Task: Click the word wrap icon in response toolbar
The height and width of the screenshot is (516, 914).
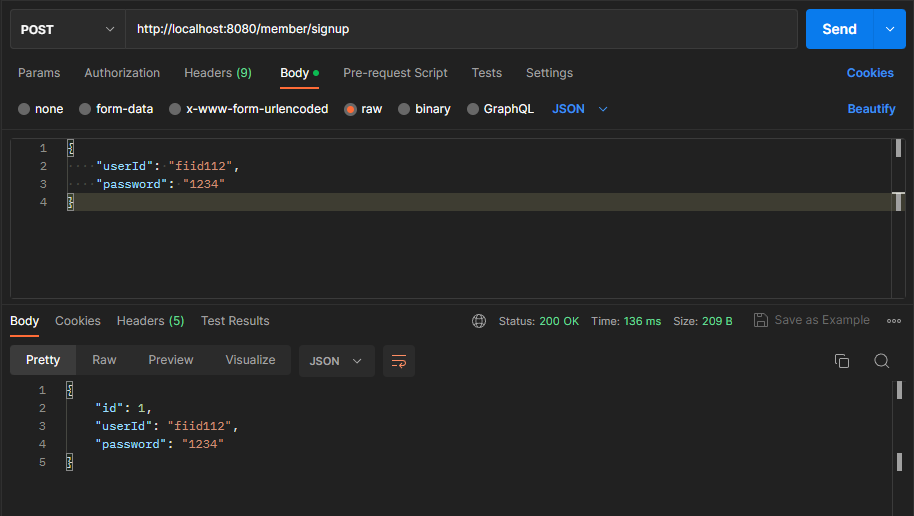Action: click(399, 361)
